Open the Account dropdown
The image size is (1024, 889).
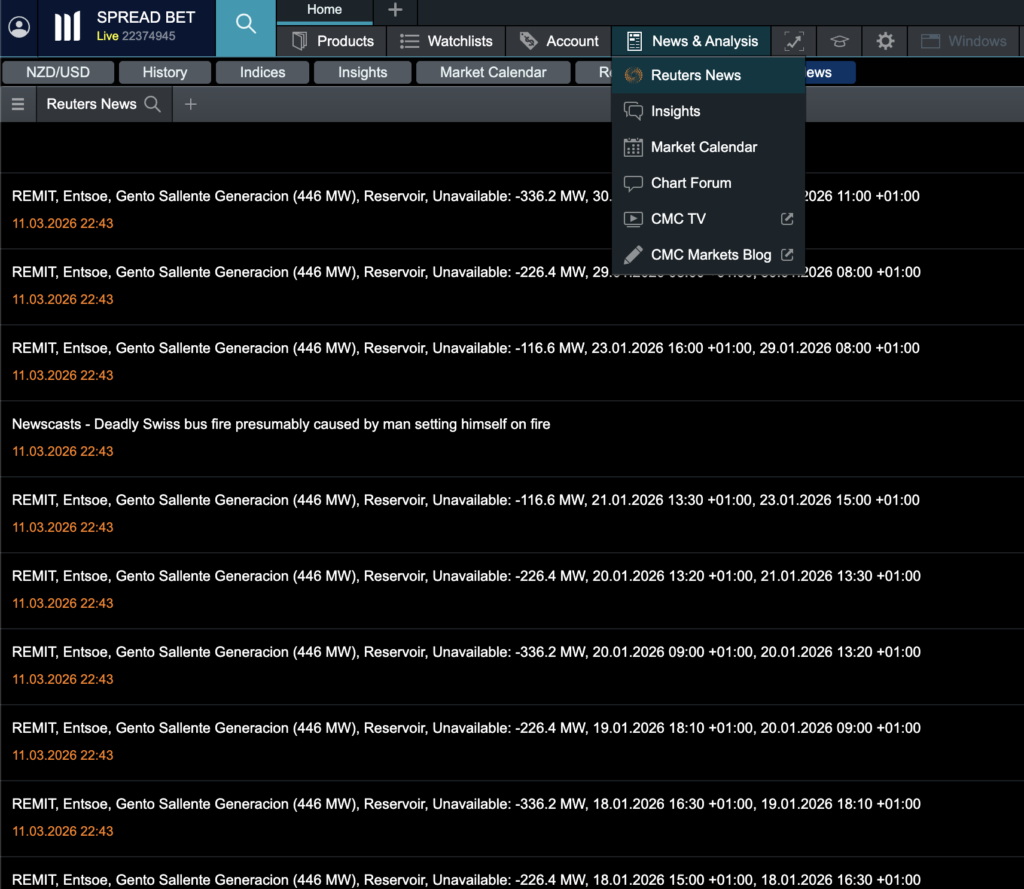[558, 41]
